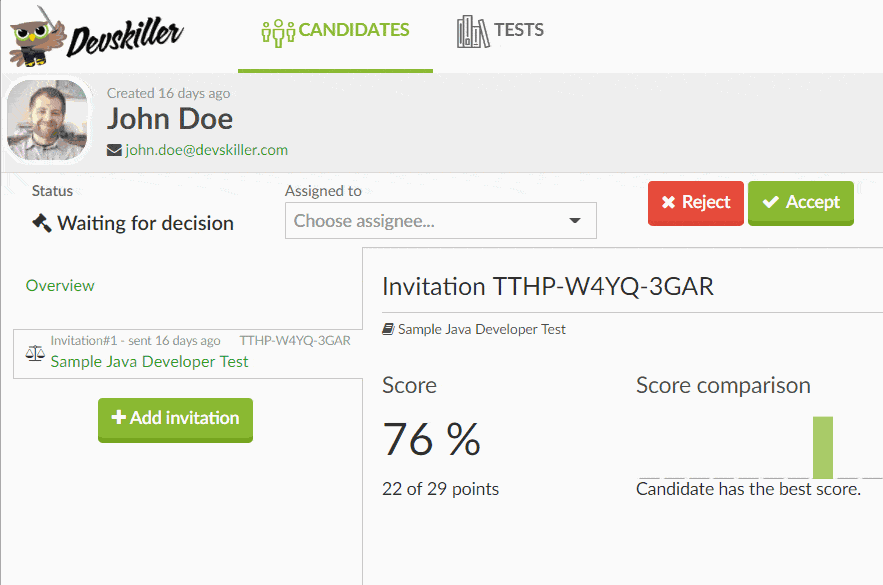Accept the candidate John Doe

(x=800, y=203)
